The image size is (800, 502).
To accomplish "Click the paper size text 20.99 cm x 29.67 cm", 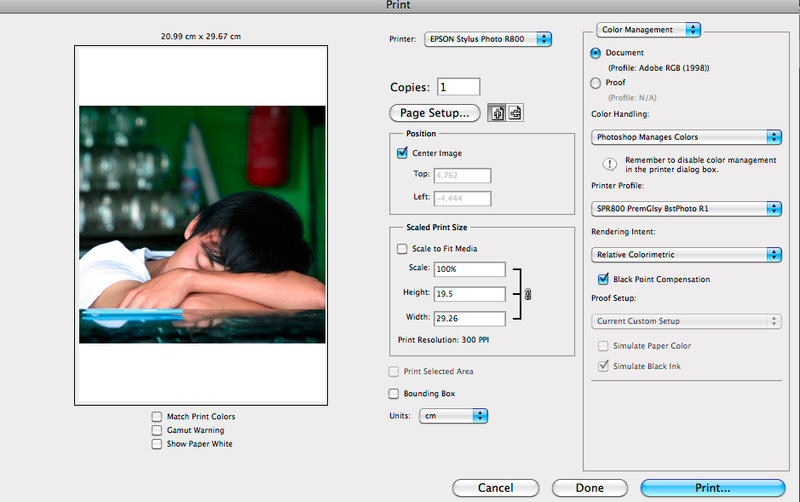I will pyautogui.click(x=201, y=36).
